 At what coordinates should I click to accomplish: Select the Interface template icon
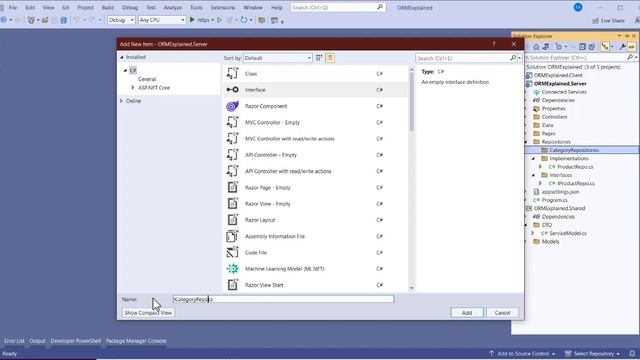pyautogui.click(x=232, y=90)
